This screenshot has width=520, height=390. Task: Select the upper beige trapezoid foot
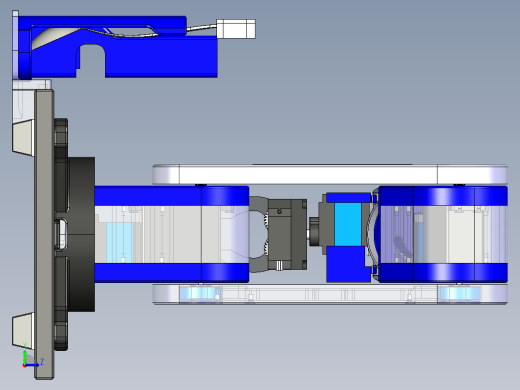pos(23,138)
